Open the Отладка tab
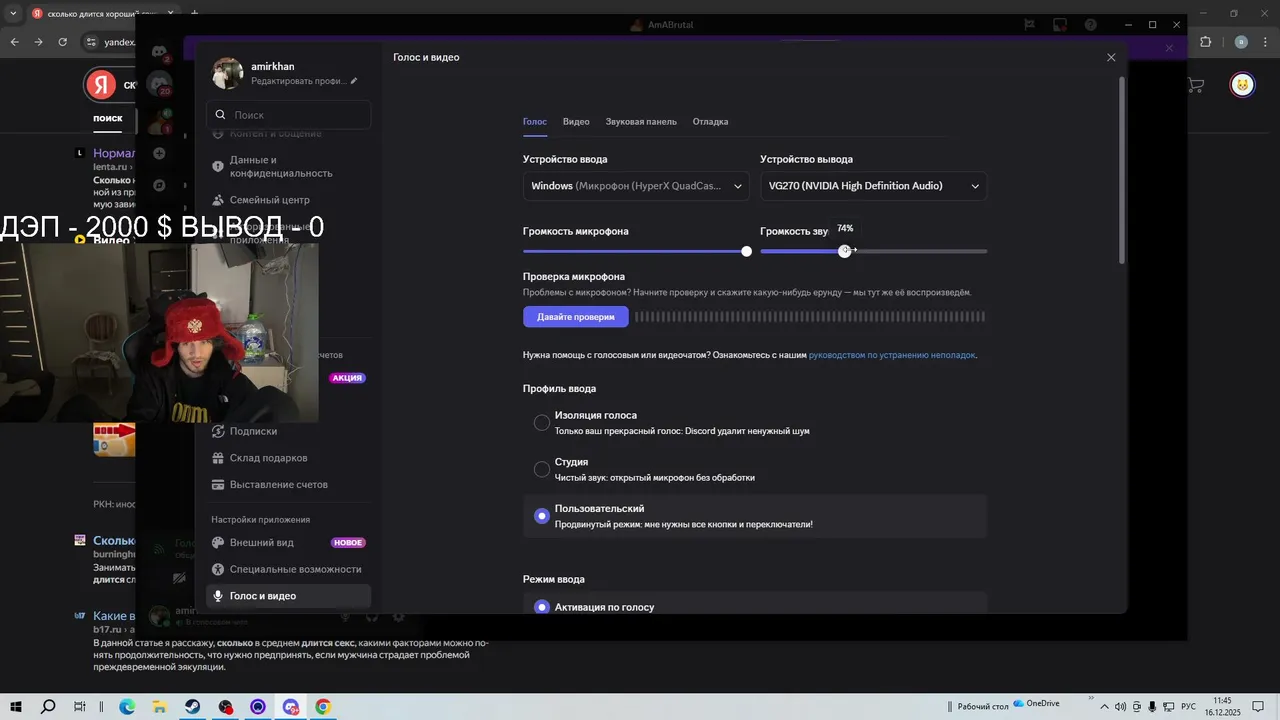This screenshot has height=720, width=1280. (710, 122)
